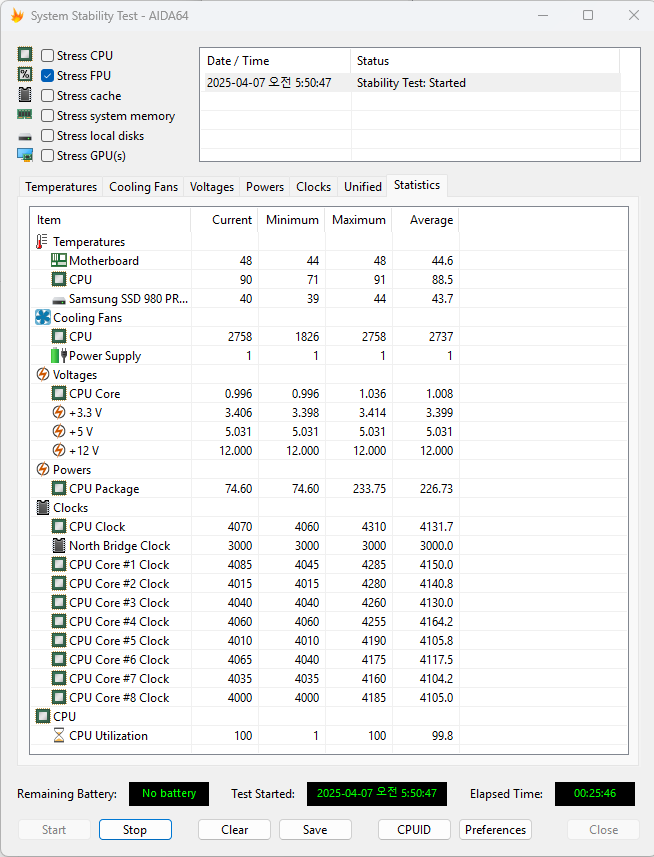Click the Clocks category icon

click(43, 507)
